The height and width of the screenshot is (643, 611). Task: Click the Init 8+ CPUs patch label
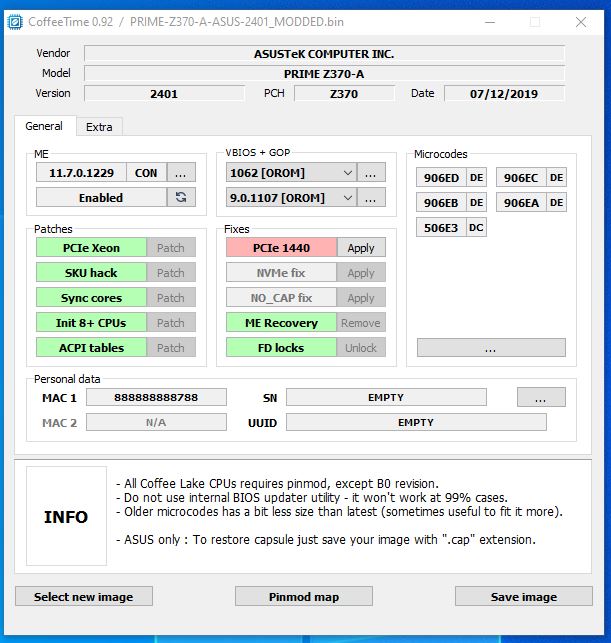pyautogui.click(x=91, y=323)
